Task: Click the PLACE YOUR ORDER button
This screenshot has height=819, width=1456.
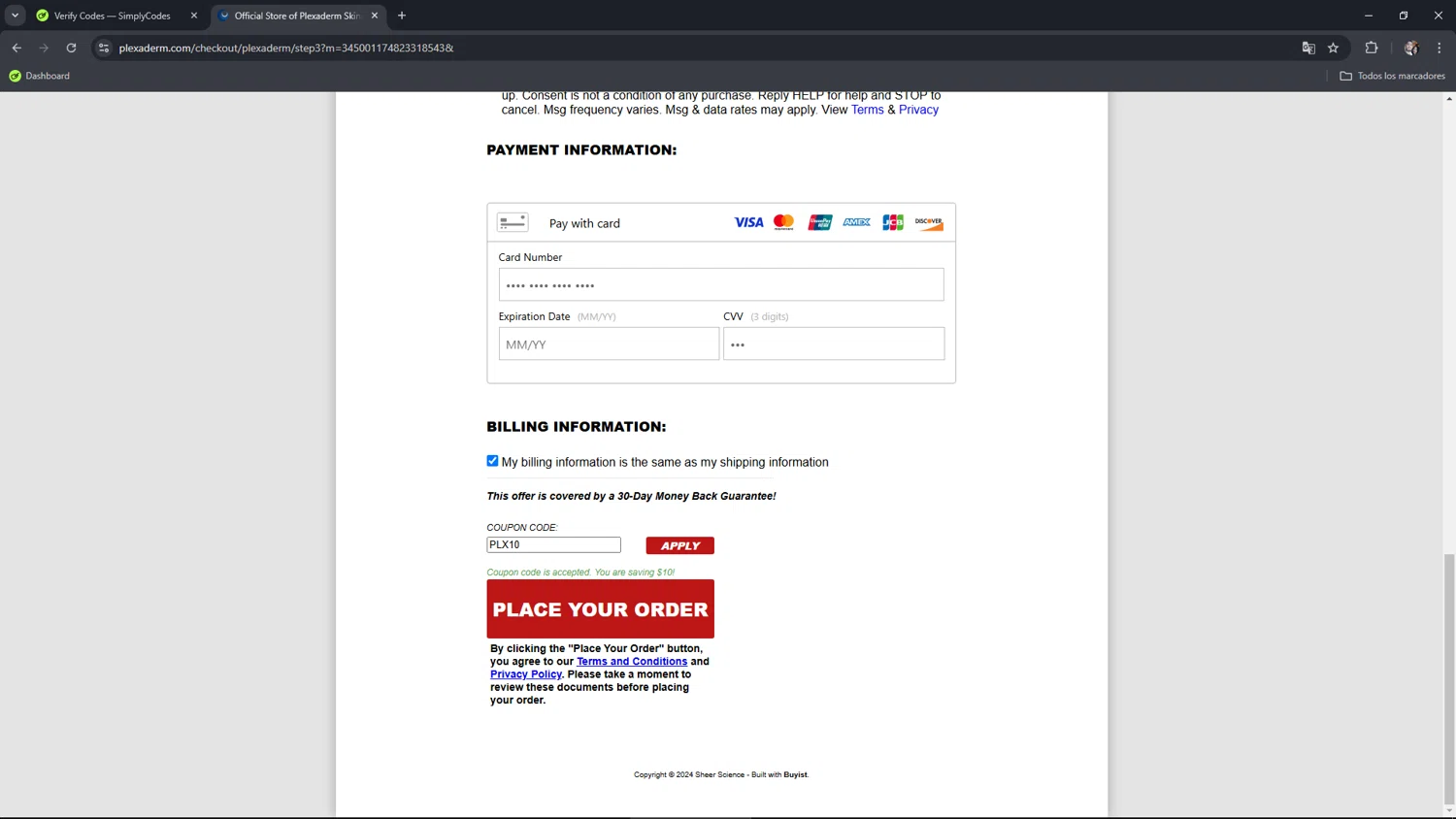Action: 601,608
